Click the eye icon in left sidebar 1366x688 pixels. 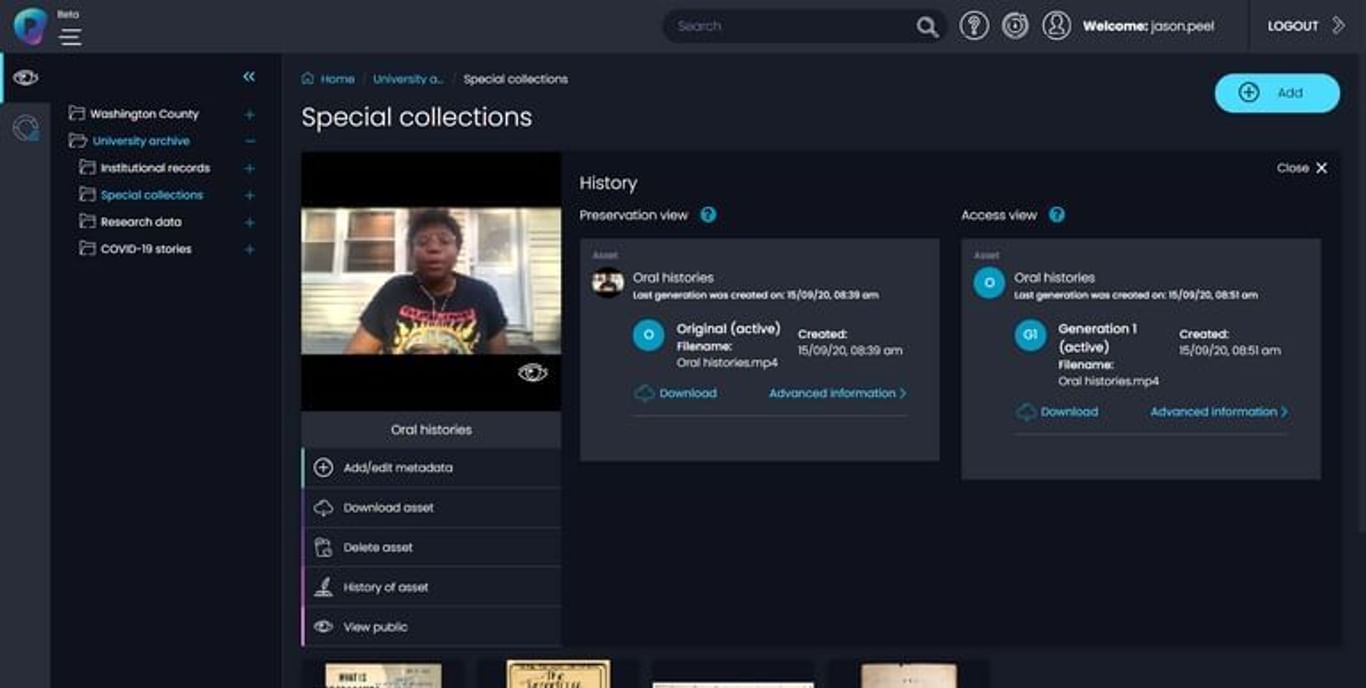(x=25, y=78)
